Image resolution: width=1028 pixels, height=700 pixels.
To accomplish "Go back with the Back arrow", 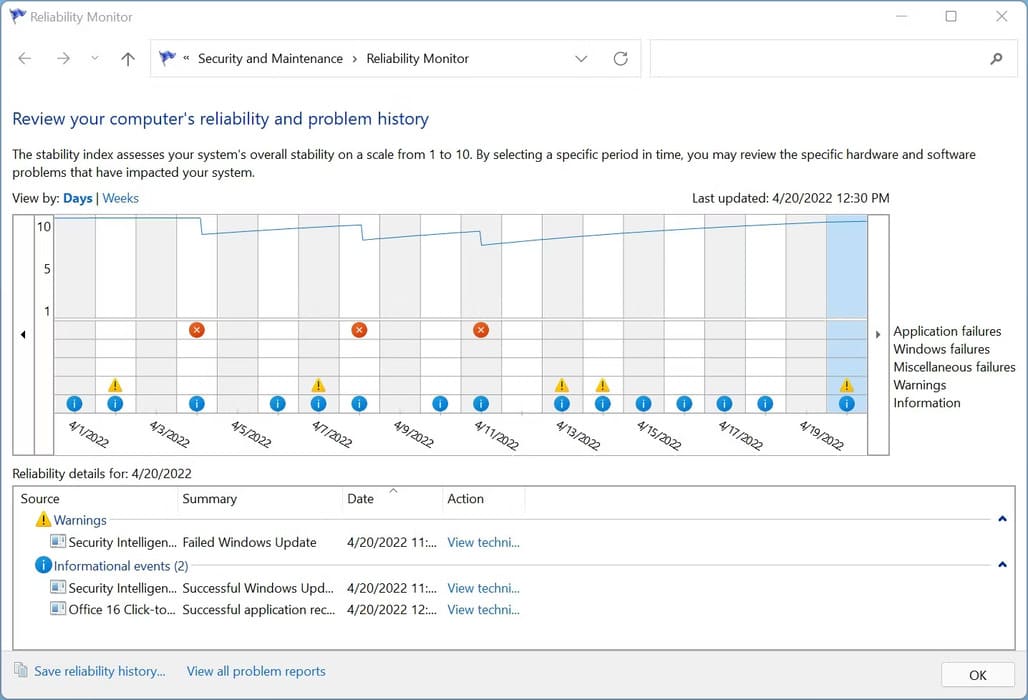I will [25, 58].
